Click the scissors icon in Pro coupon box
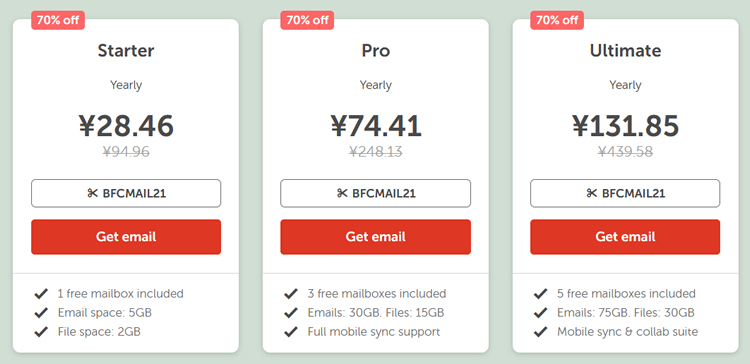 click(x=342, y=193)
